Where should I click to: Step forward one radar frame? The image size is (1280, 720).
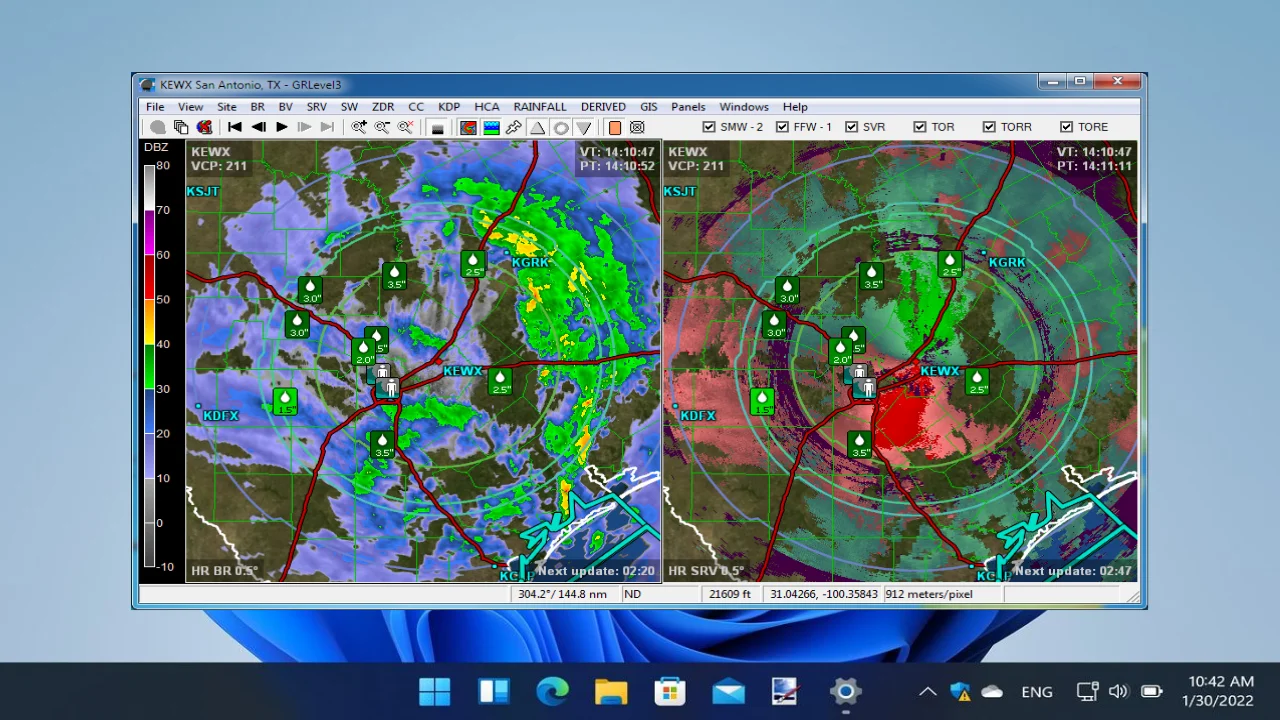click(304, 127)
